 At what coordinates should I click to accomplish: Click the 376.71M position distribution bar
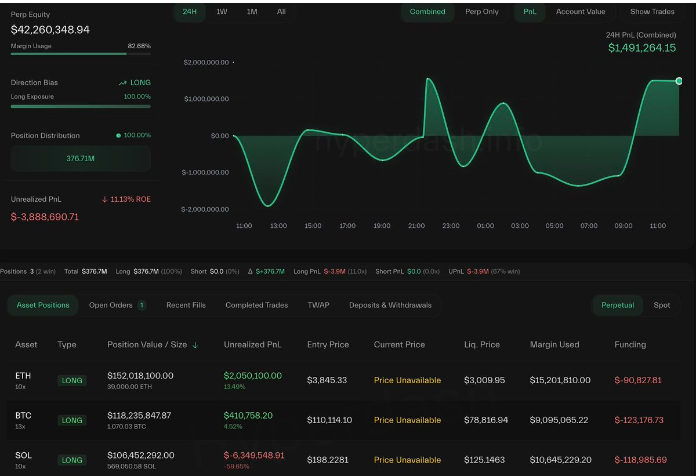80,158
